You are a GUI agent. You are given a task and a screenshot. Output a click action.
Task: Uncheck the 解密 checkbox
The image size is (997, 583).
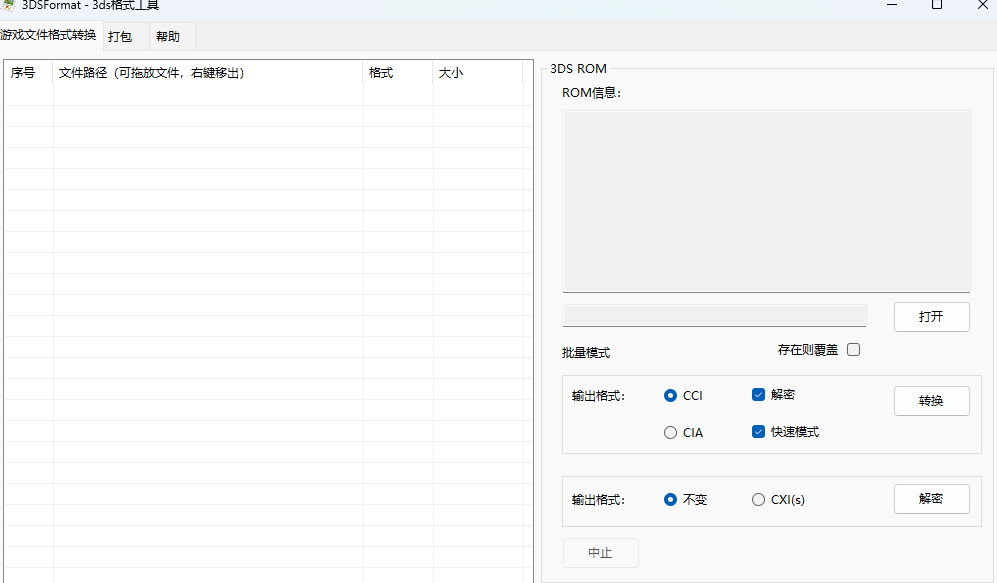(758, 395)
